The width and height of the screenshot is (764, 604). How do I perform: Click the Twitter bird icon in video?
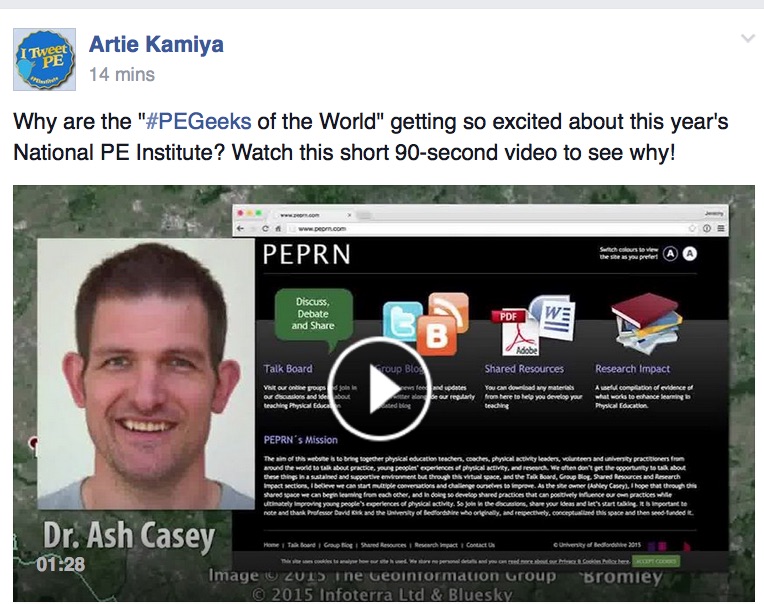(x=401, y=321)
